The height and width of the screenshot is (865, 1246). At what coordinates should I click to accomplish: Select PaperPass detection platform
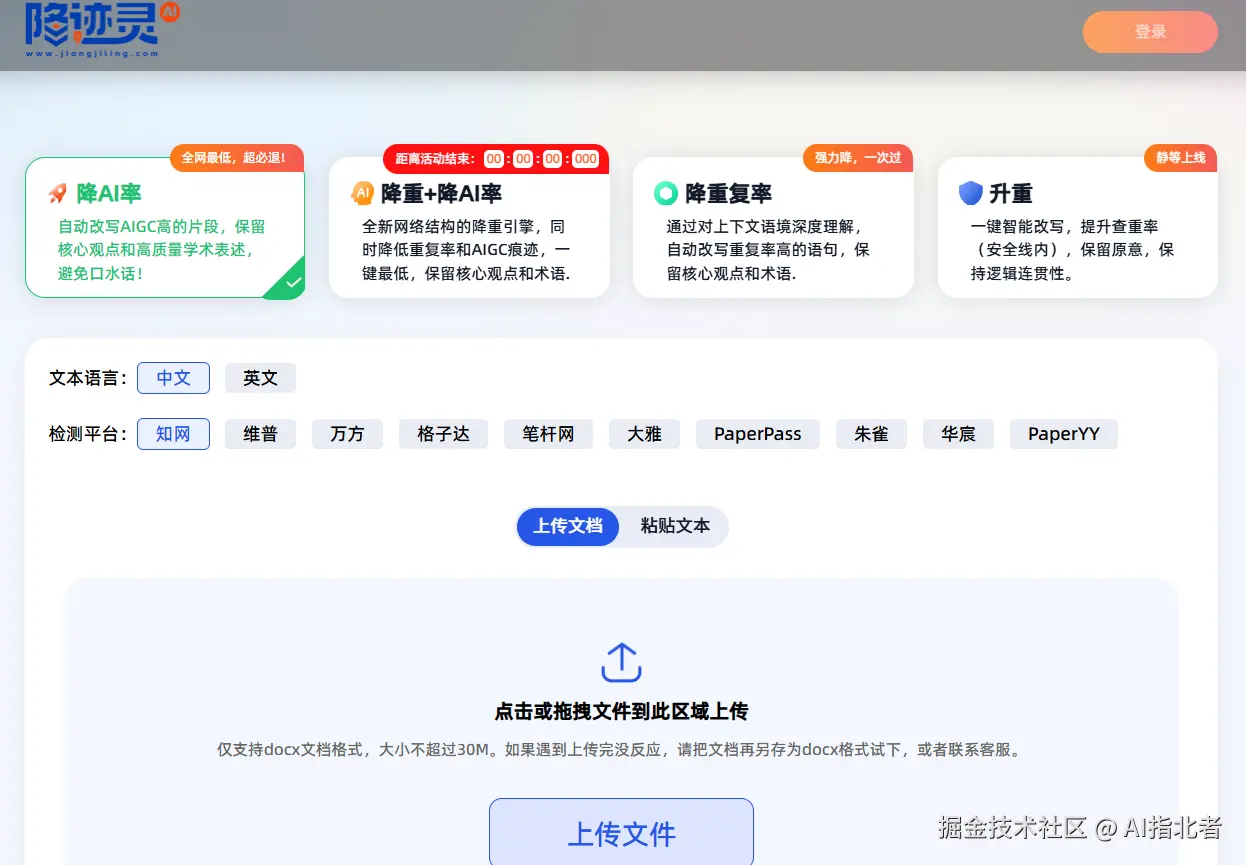[758, 434]
